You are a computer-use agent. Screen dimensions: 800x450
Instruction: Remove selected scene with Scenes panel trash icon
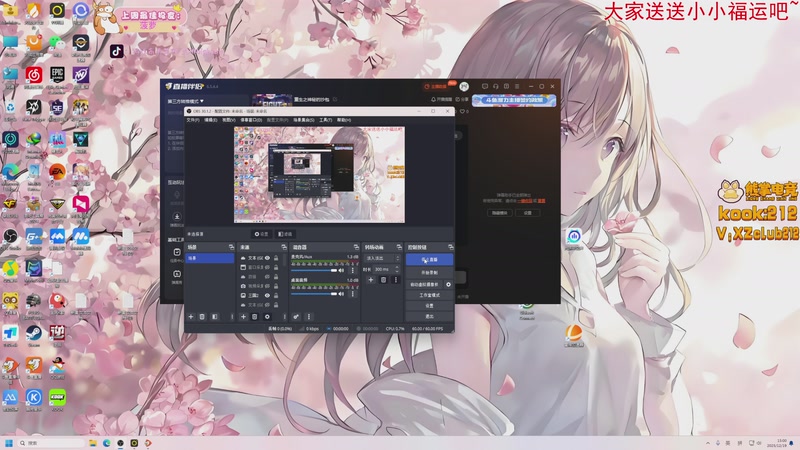pos(202,317)
